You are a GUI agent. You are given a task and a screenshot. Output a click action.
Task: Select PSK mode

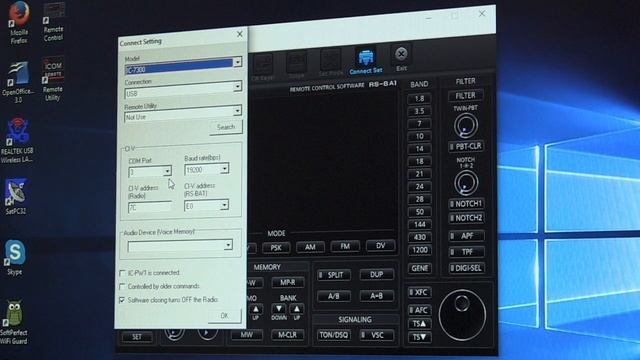pos(276,247)
